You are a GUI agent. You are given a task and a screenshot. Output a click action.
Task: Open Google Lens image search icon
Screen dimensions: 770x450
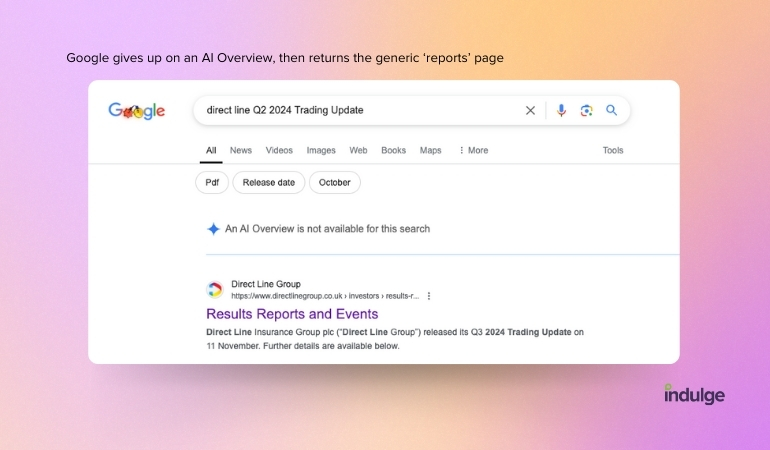coord(586,111)
